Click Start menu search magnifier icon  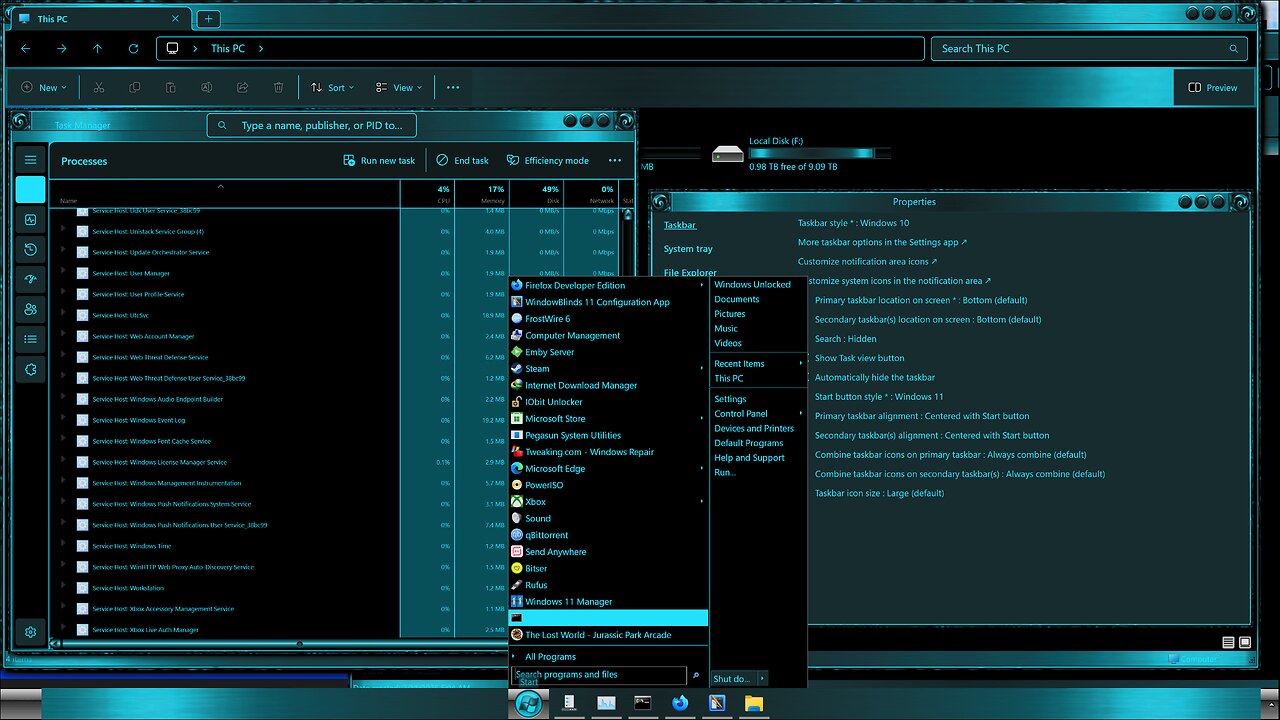[x=696, y=675]
